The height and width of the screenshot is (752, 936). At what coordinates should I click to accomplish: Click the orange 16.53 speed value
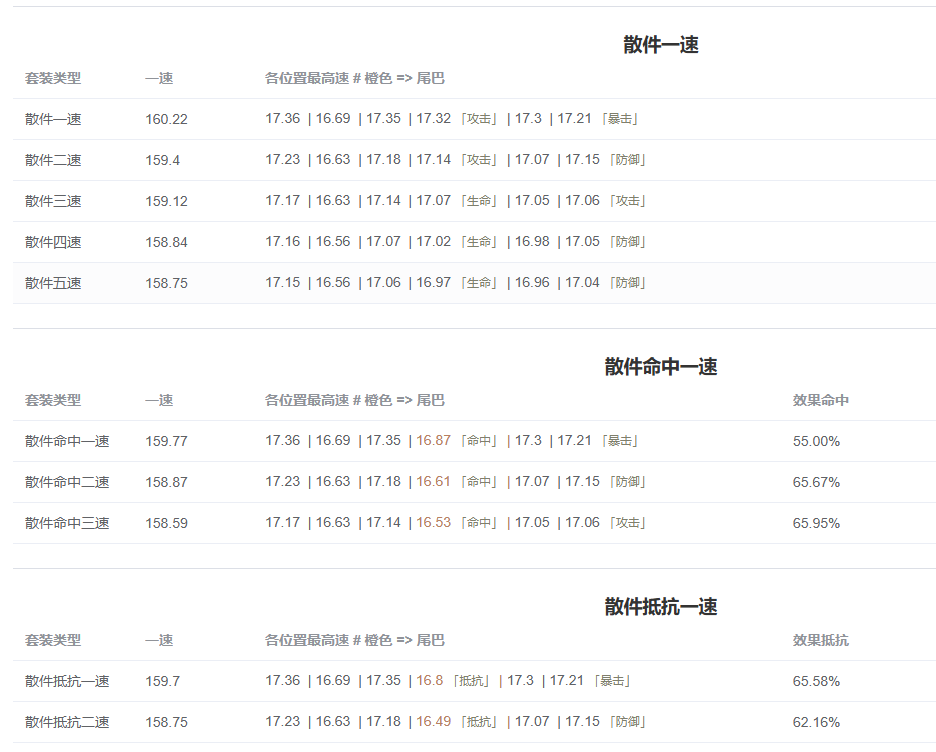coord(433,522)
